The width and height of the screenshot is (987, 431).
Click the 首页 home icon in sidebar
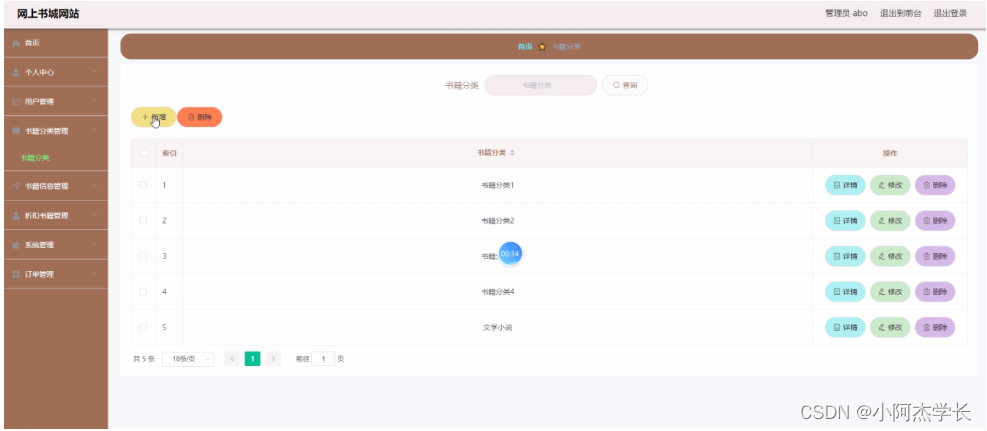click(16, 43)
